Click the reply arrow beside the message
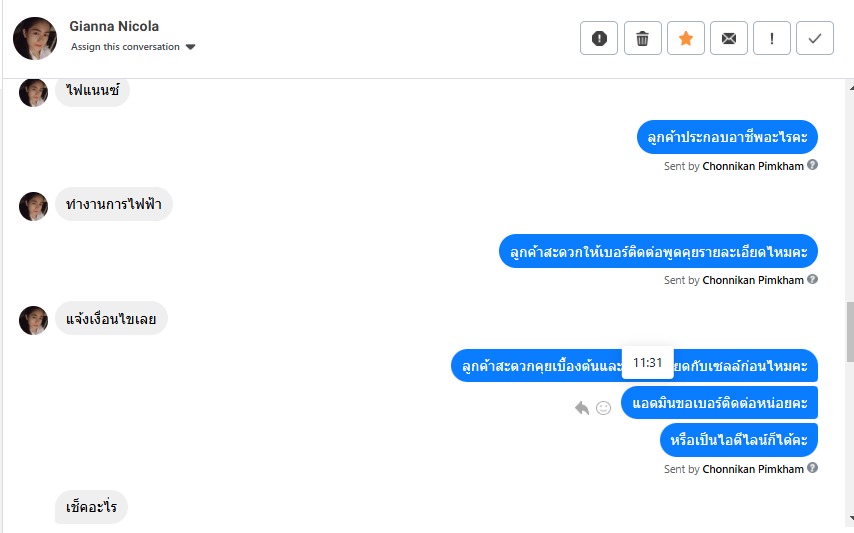Screen dimensions: 854x533 pos(582,408)
